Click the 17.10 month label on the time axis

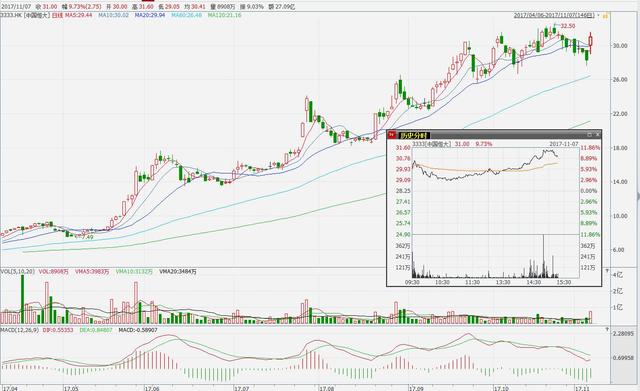coord(501,388)
